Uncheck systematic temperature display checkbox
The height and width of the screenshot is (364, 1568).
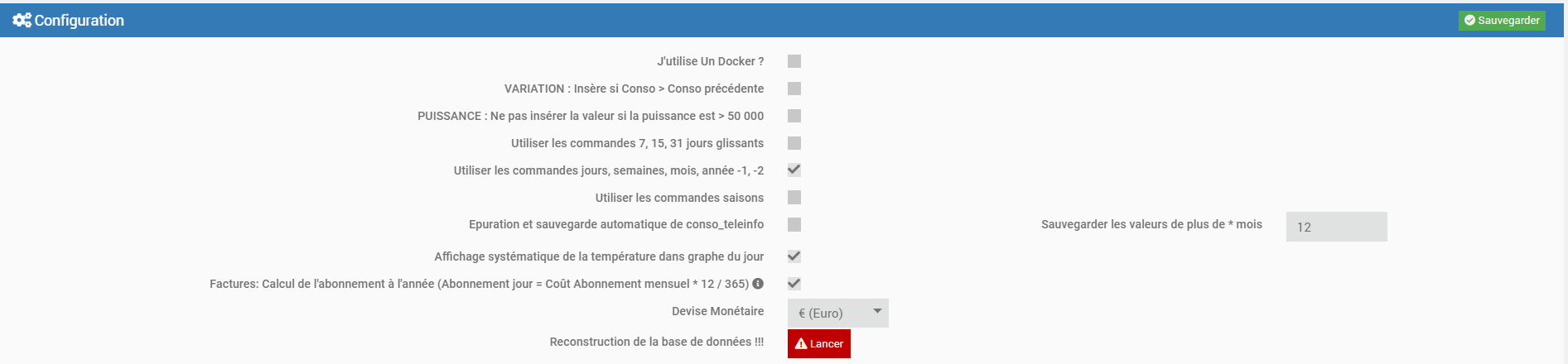(x=794, y=256)
